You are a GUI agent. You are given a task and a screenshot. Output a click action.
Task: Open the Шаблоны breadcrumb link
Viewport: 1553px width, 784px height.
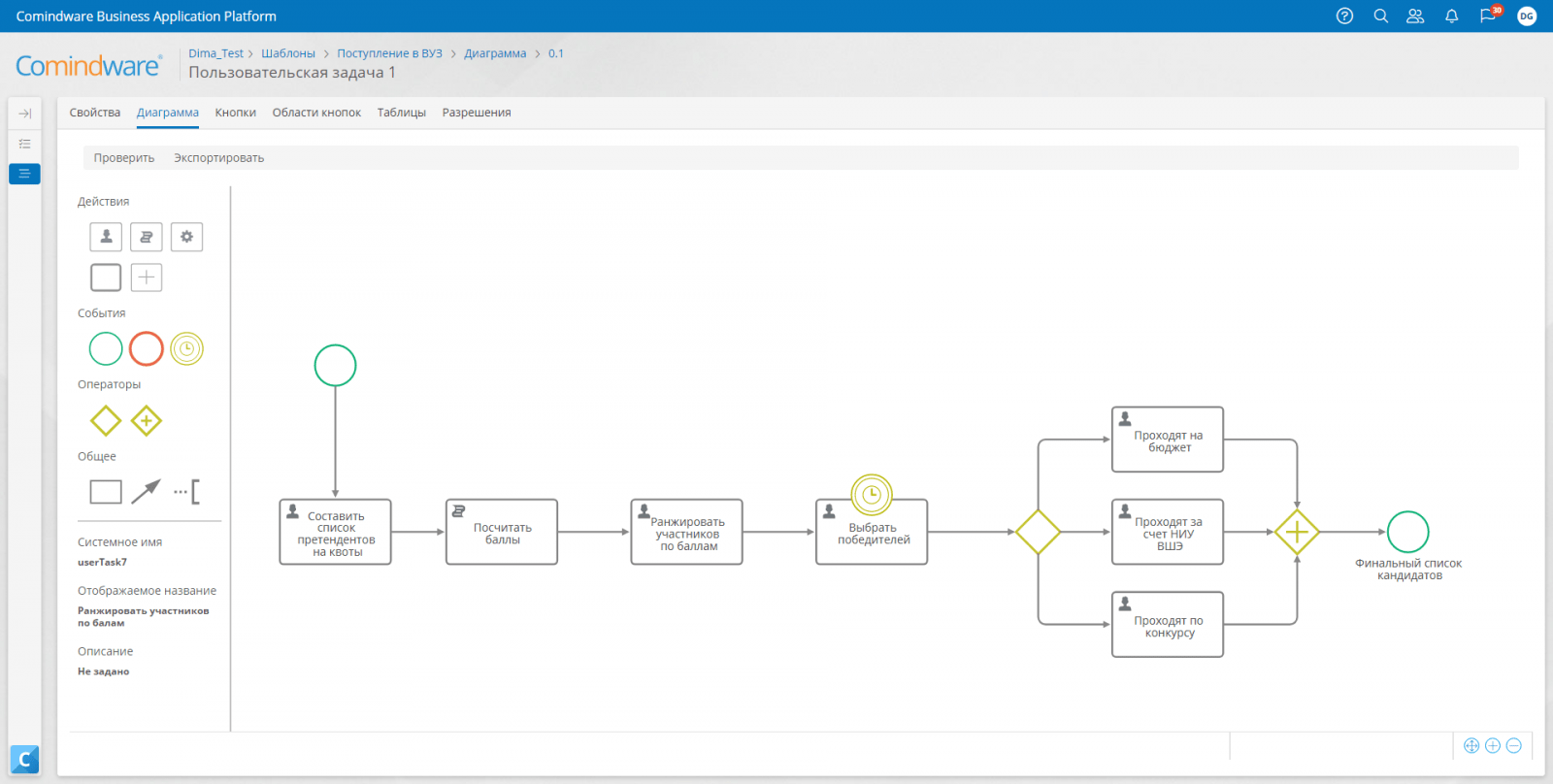coord(288,53)
